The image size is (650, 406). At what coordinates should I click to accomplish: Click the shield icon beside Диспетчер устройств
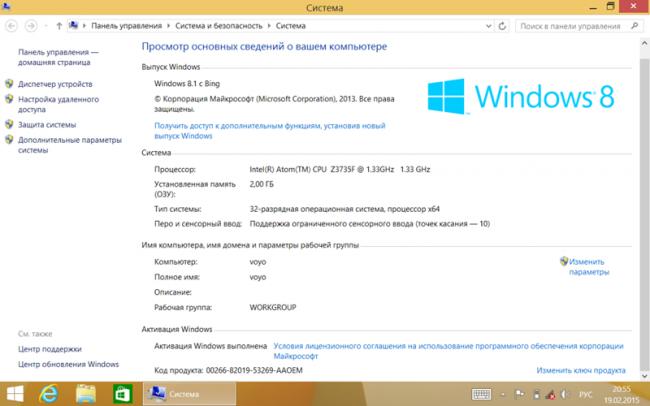coord(9,83)
